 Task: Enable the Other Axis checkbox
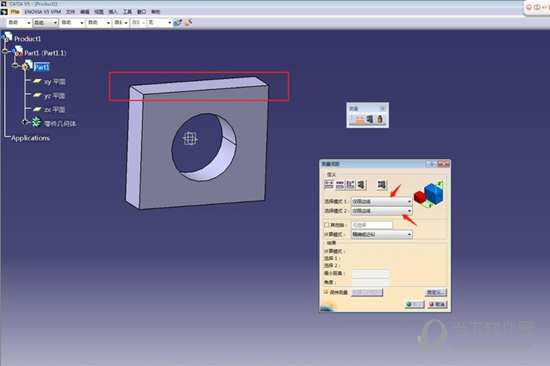(x=327, y=225)
